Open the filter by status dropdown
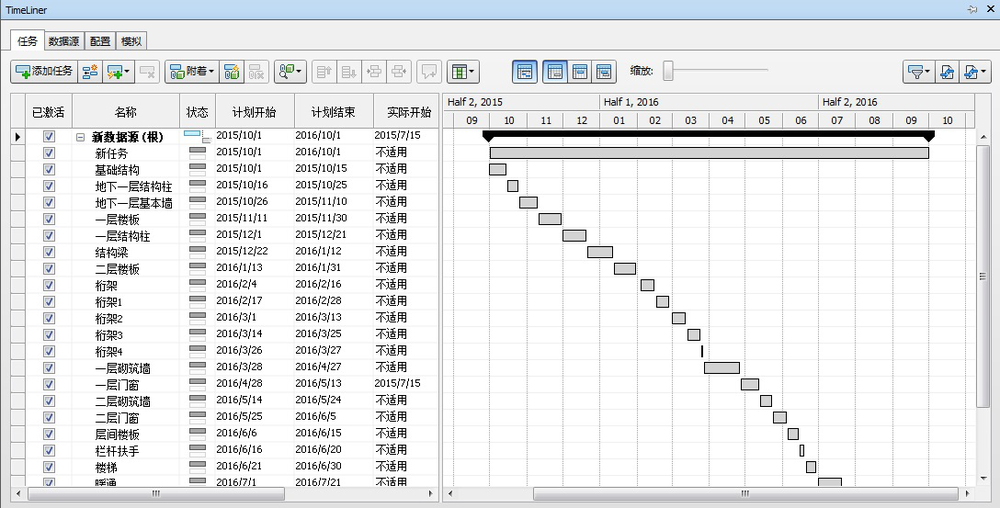 (918, 72)
